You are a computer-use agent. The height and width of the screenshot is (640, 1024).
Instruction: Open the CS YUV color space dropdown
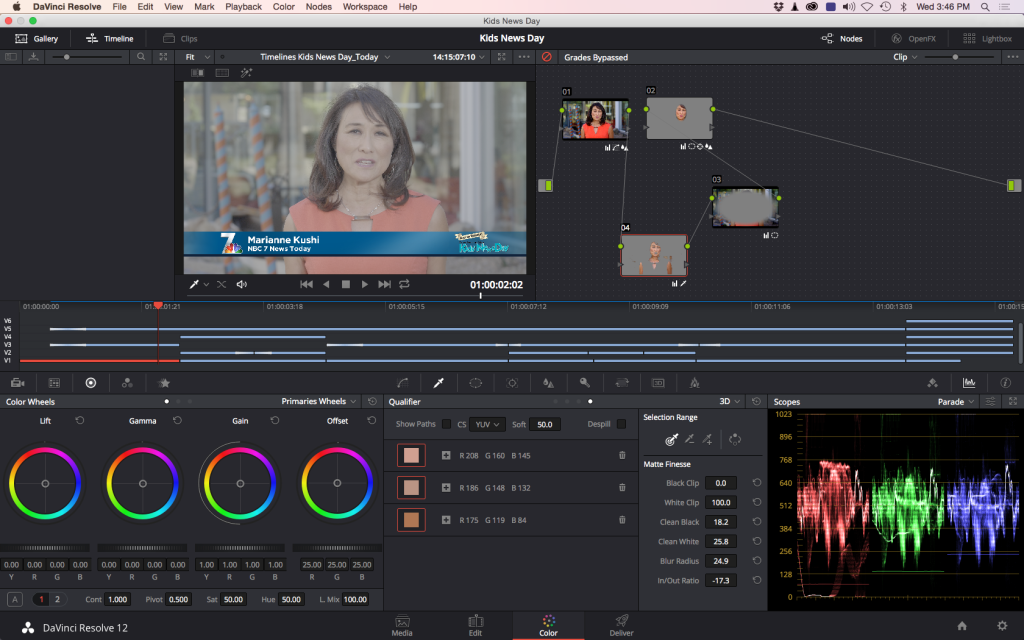pyautogui.click(x=487, y=424)
